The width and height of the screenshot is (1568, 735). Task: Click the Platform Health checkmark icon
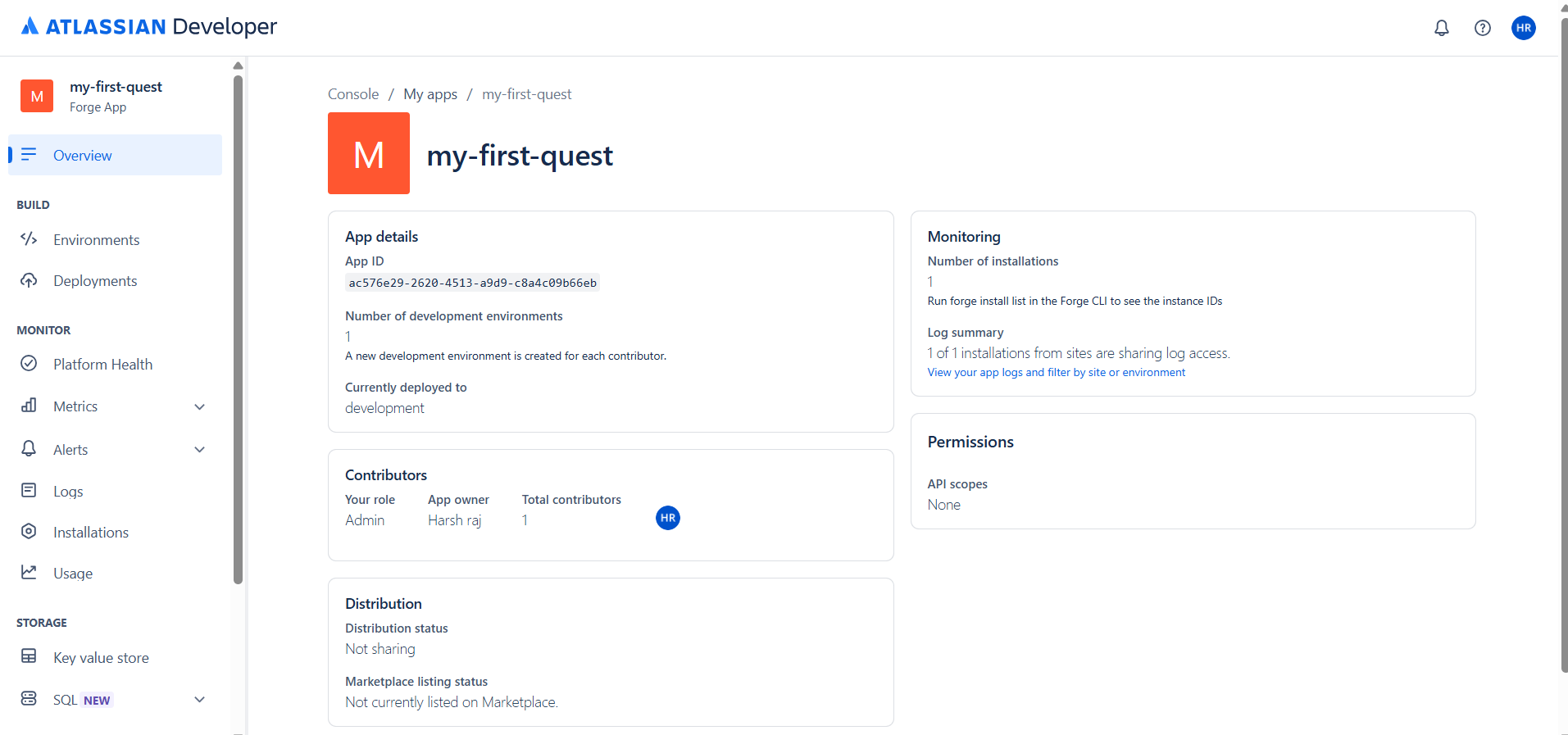tap(29, 363)
